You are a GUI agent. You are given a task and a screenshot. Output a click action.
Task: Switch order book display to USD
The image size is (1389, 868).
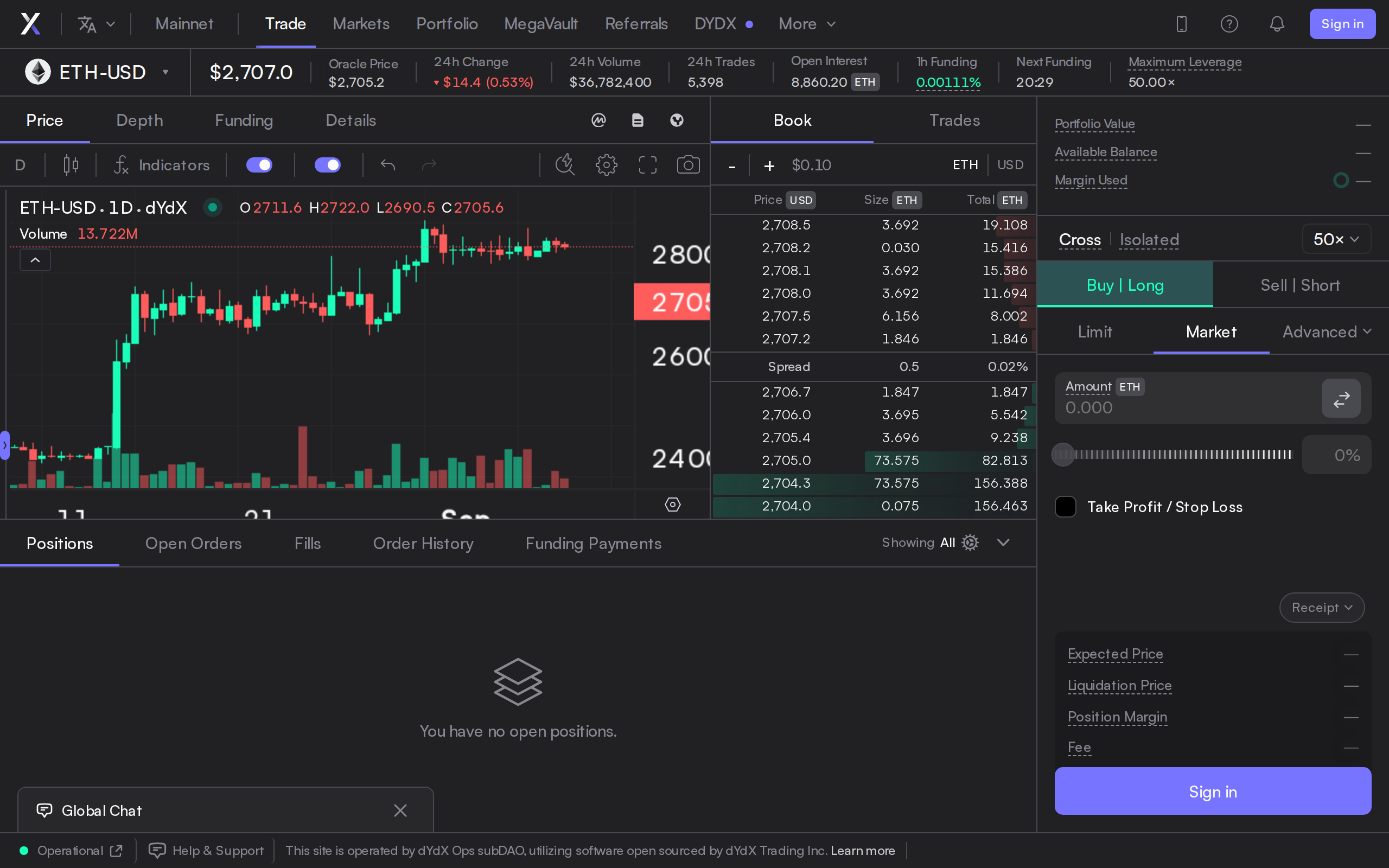[x=1010, y=165]
